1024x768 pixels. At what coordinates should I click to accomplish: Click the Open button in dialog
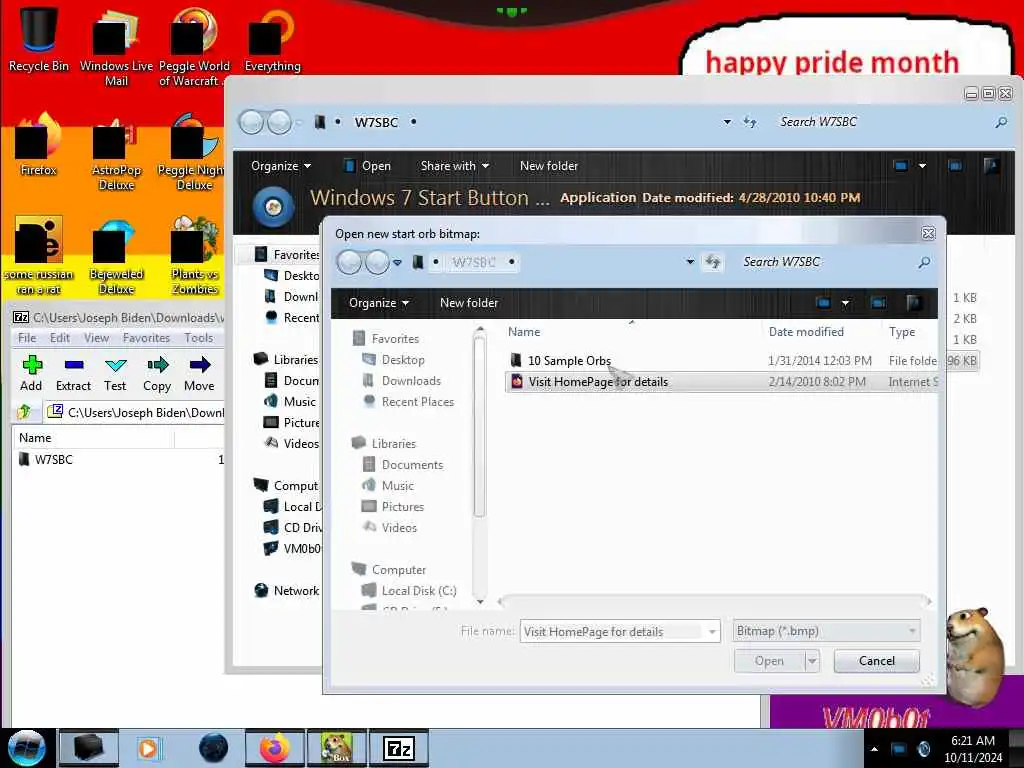pos(769,661)
